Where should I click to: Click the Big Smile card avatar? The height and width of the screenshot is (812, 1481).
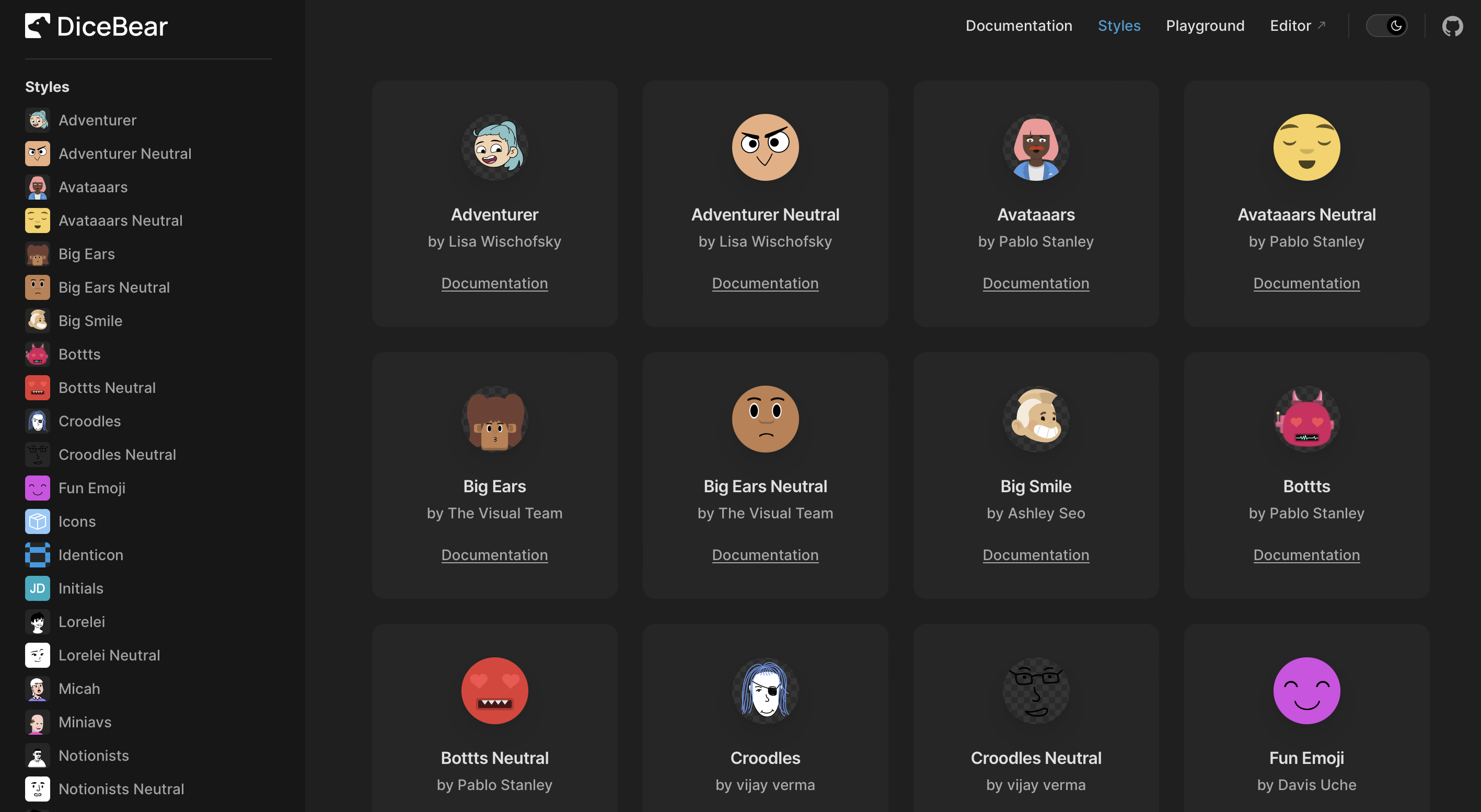1036,419
